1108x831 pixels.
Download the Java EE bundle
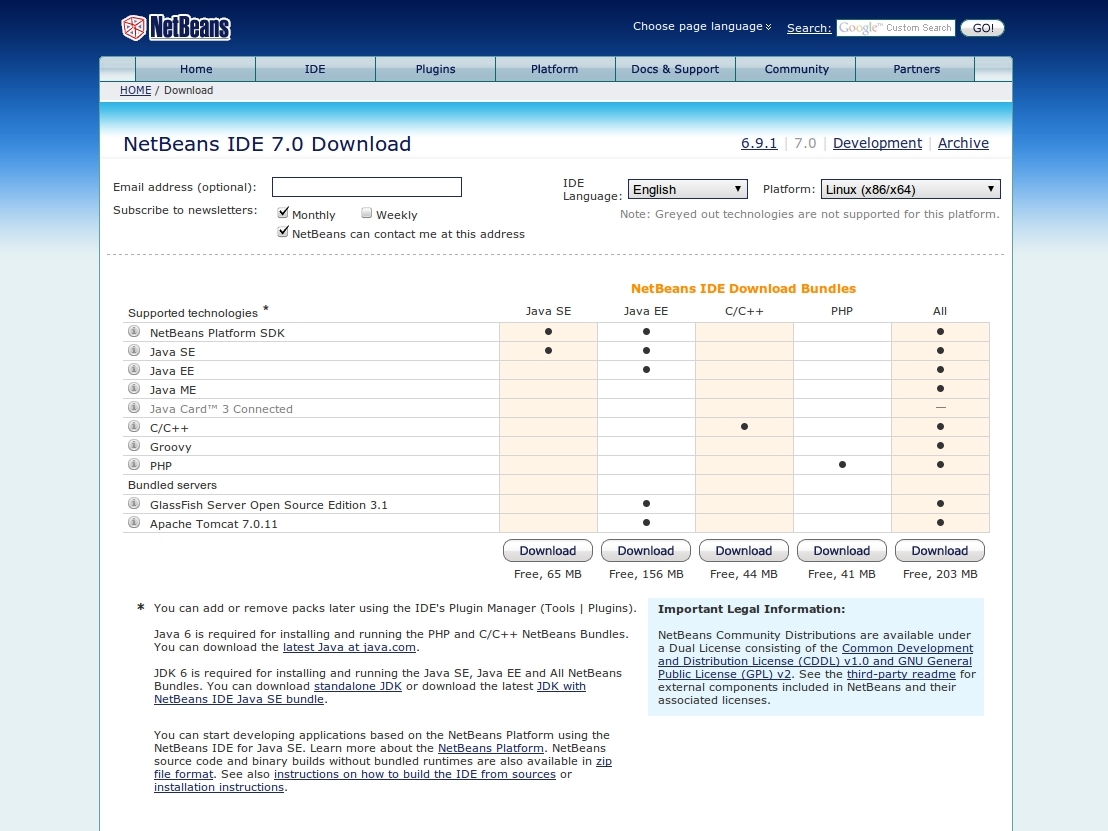point(646,550)
